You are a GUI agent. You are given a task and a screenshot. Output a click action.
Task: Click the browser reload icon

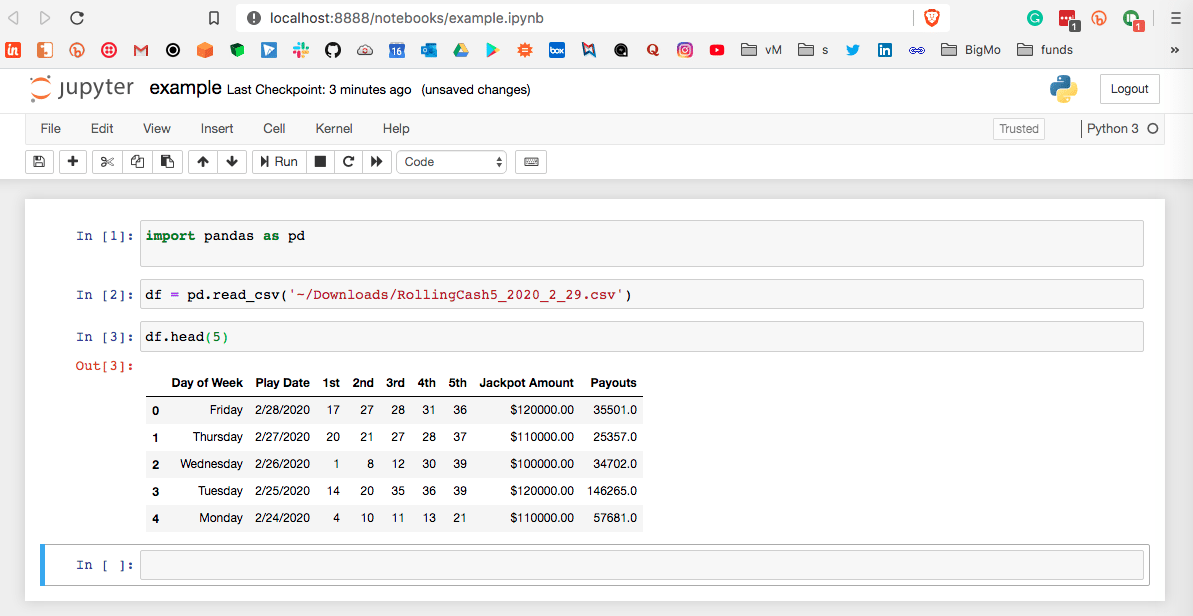pos(77,18)
